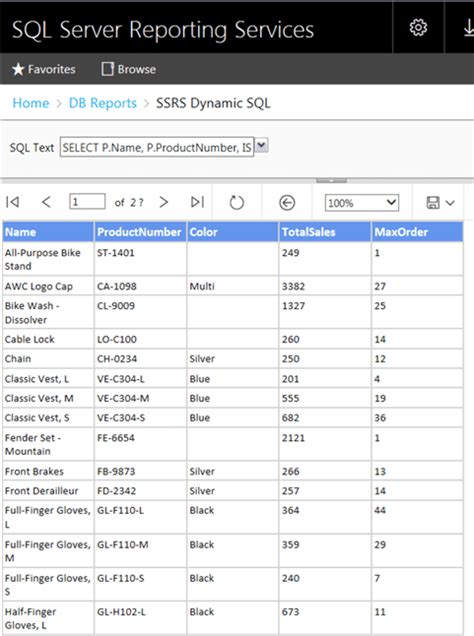
Task: Expand the SQL Text parameter dropdown arrow
Action: tap(262, 145)
